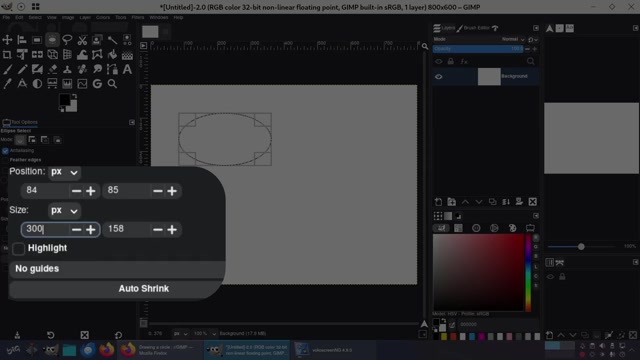640x360 pixels.
Task: Switch to the Brush Editor tab
Action: tap(473, 28)
